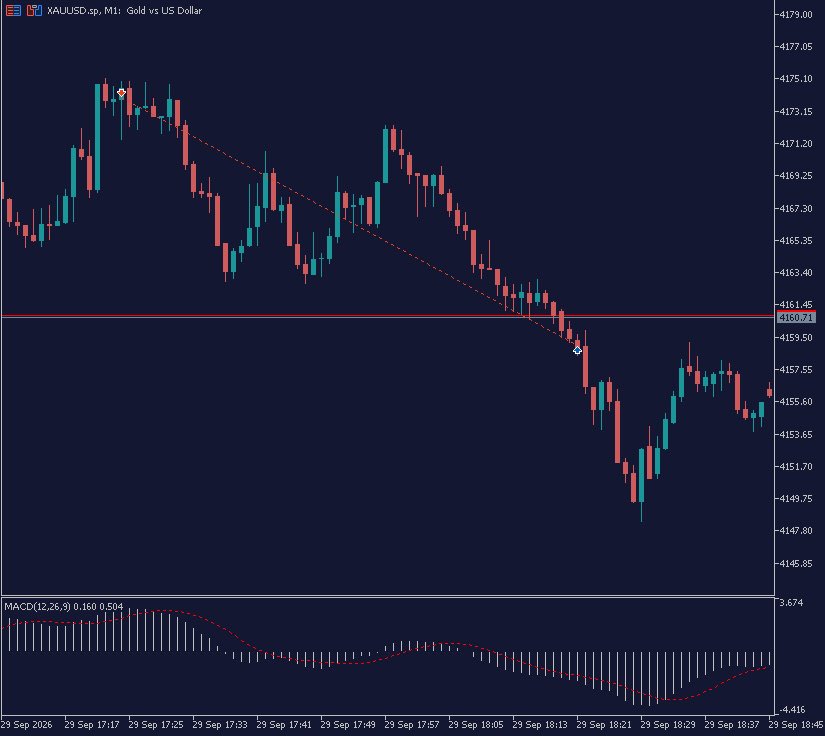Click the 4145.85 price scale value

click(796, 563)
